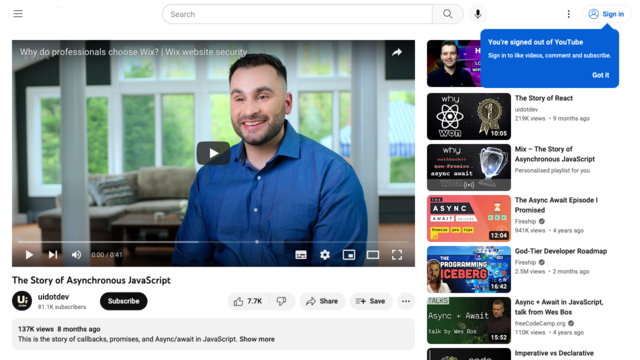
Task: Enable miniplayer mode
Action: [x=349, y=255]
